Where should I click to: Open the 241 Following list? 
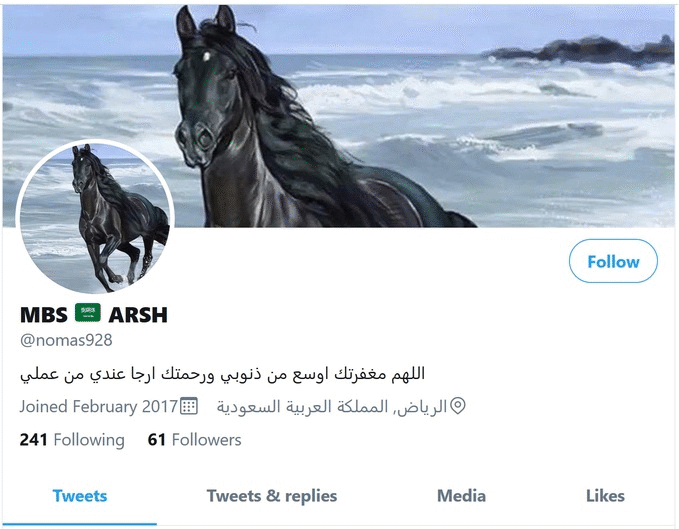click(72, 440)
